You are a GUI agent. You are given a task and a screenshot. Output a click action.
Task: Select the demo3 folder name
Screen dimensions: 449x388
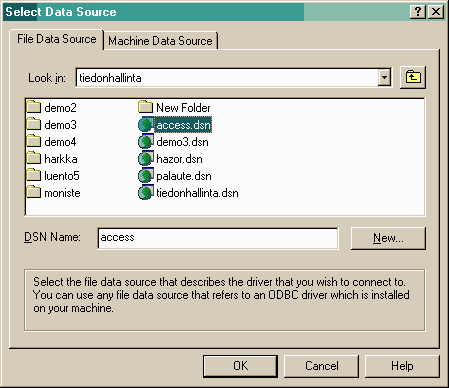pos(60,125)
